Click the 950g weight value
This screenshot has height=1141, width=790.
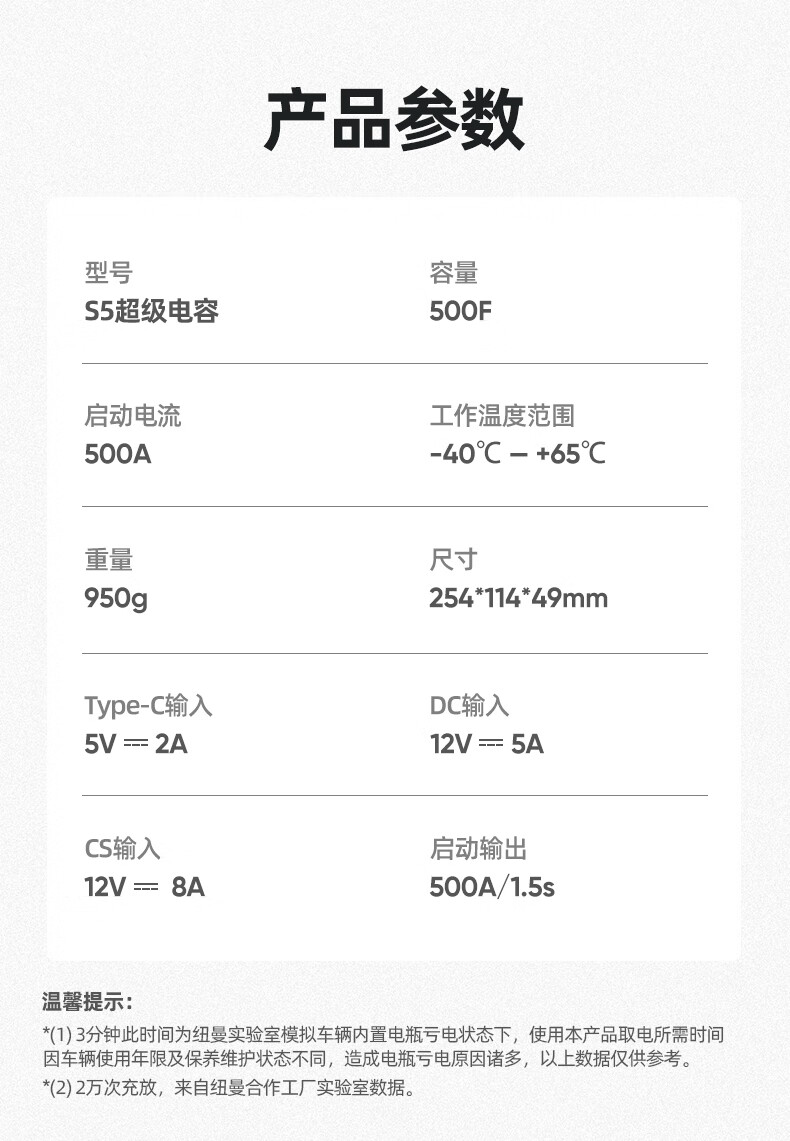tap(116, 599)
